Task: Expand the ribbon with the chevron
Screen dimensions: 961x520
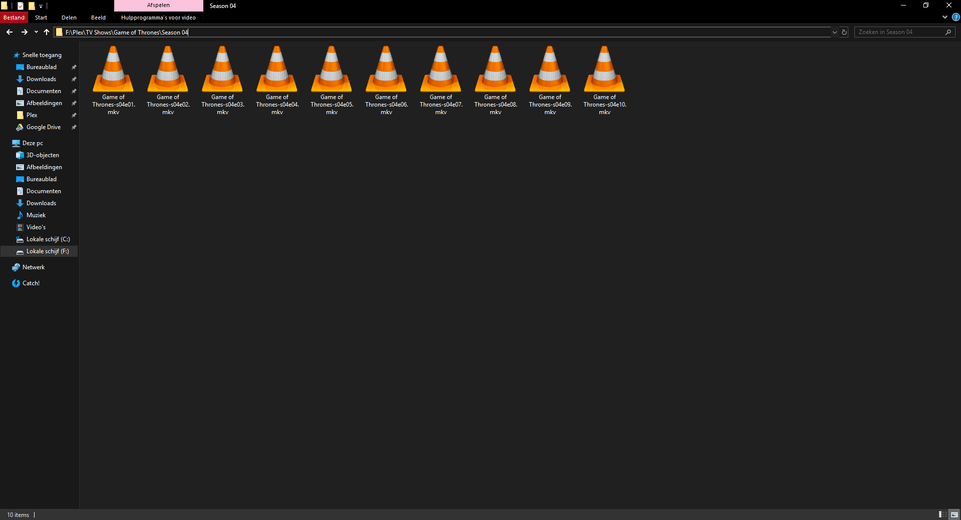Action: tap(944, 17)
